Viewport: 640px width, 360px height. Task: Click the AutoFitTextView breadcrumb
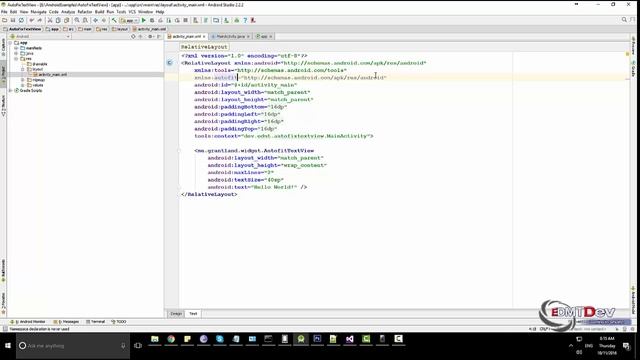coord(22,29)
